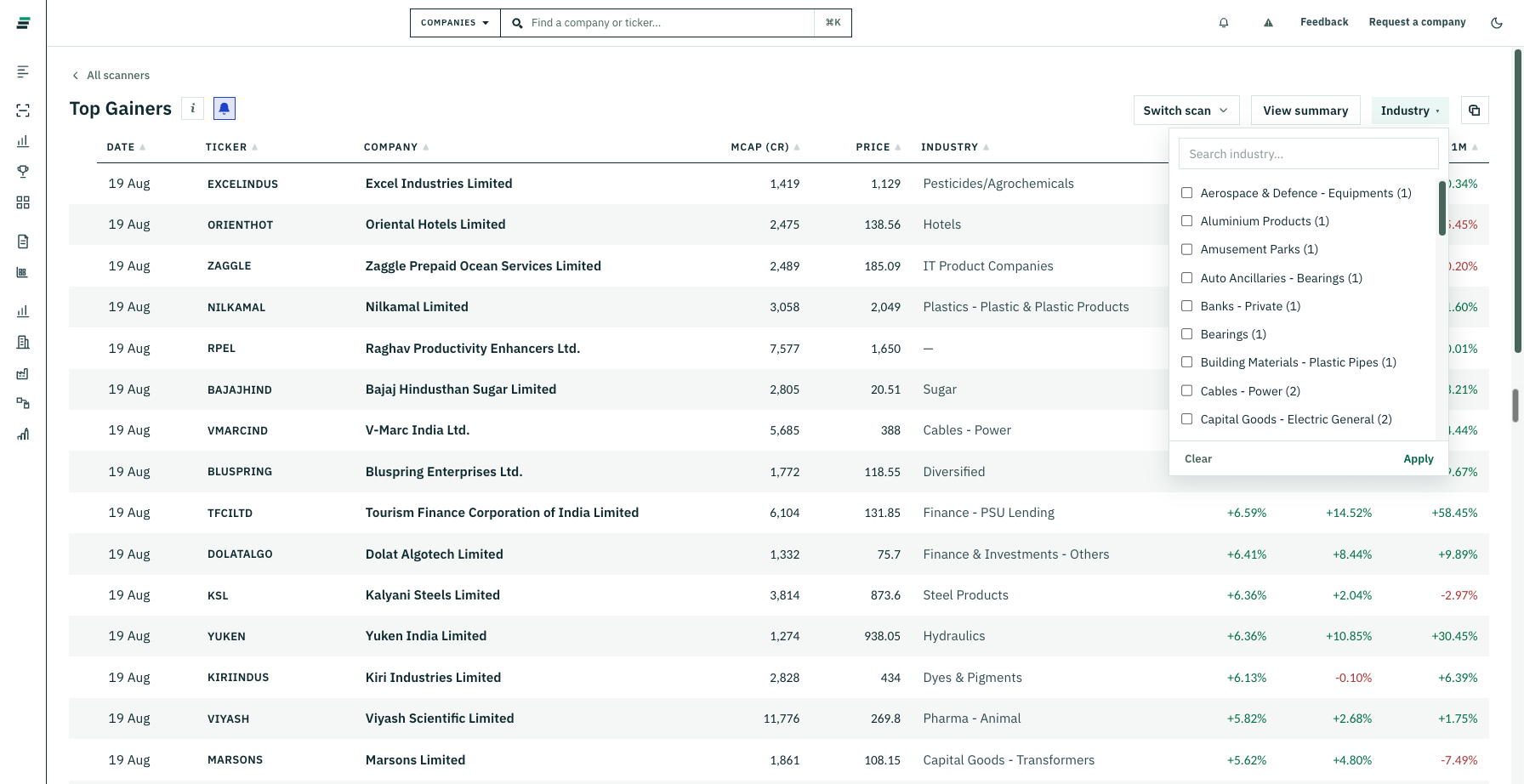Open the bar chart icon directly below scanner icon

[23, 141]
